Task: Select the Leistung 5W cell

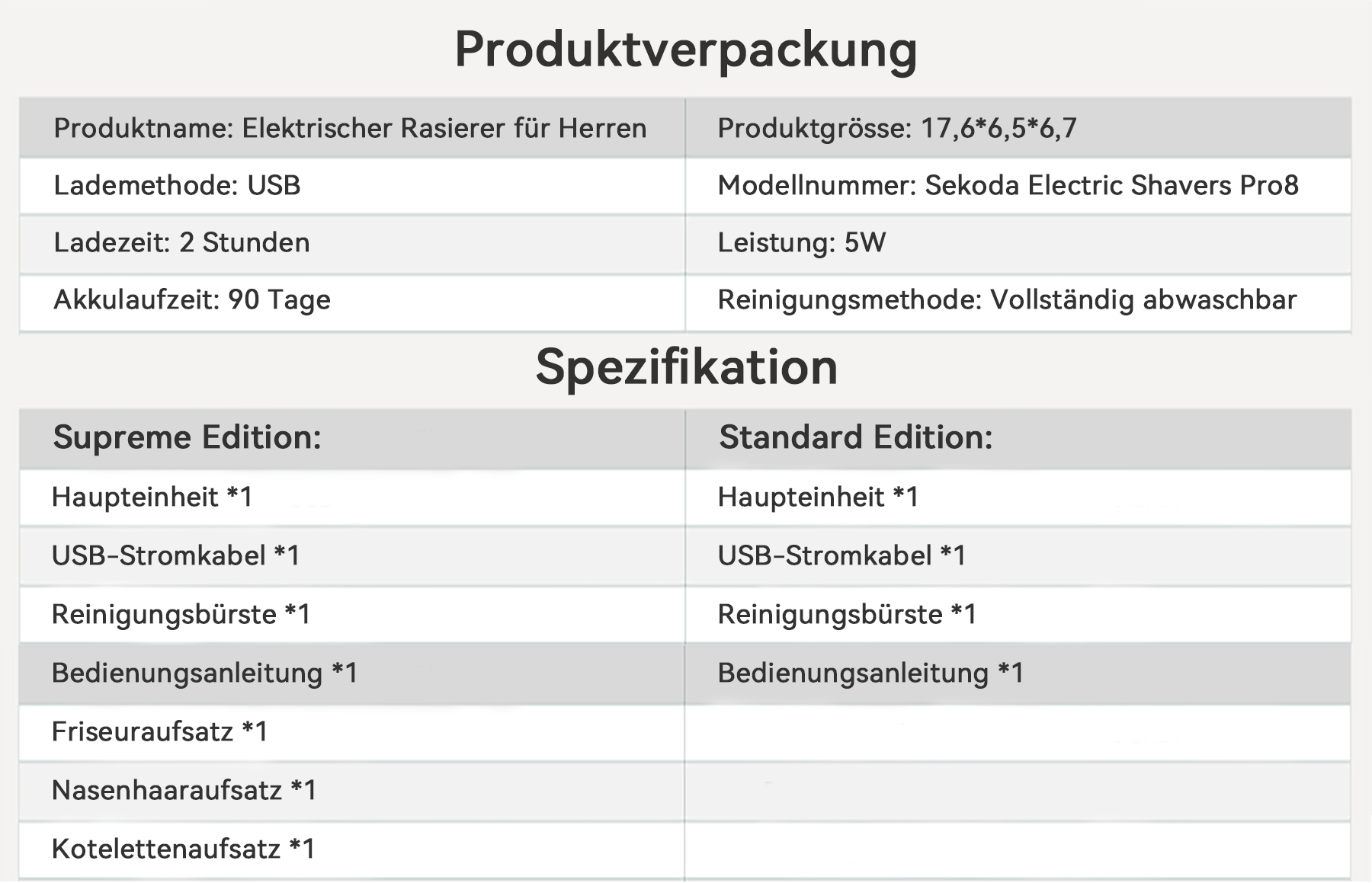Action: [1018, 243]
